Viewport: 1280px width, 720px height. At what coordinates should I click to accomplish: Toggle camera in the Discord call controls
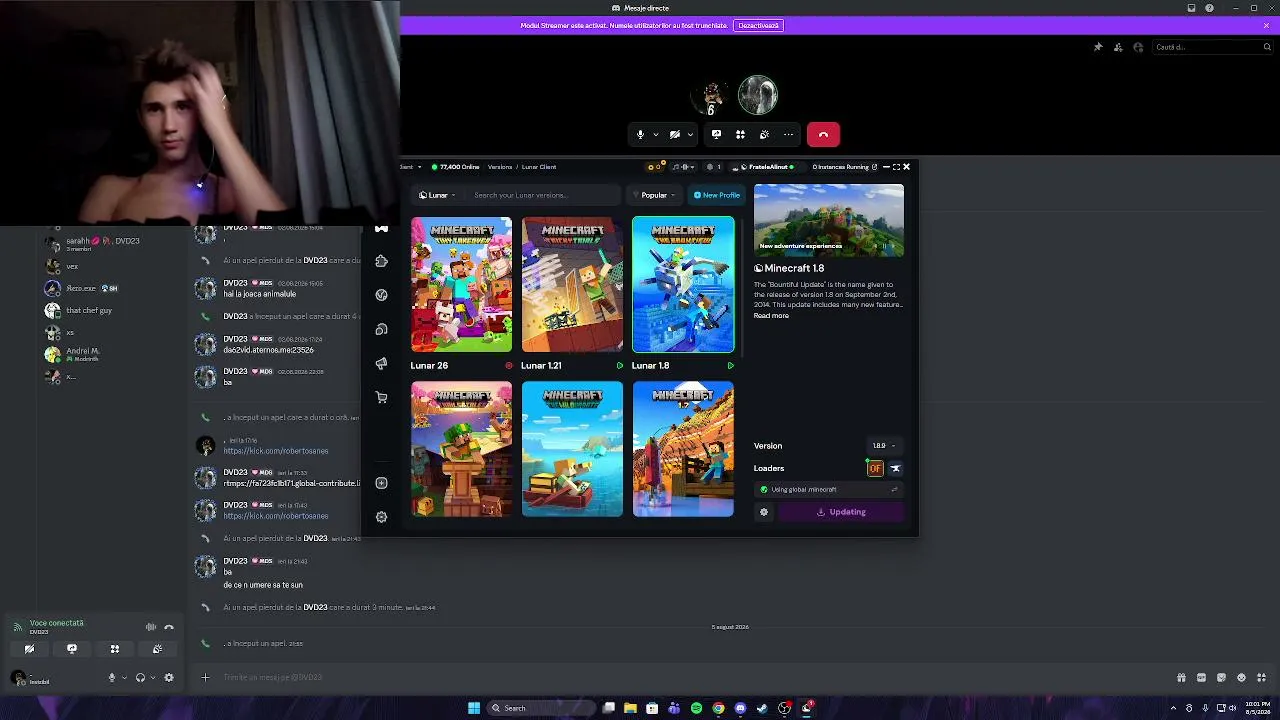tap(675, 135)
